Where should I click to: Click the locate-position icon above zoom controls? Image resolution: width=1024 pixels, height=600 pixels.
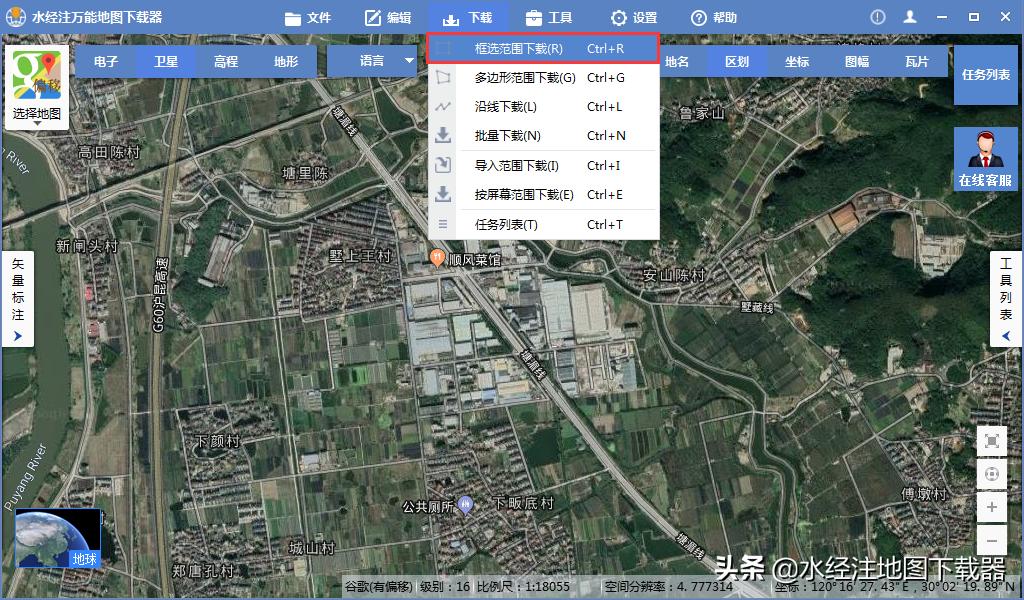pos(992,474)
